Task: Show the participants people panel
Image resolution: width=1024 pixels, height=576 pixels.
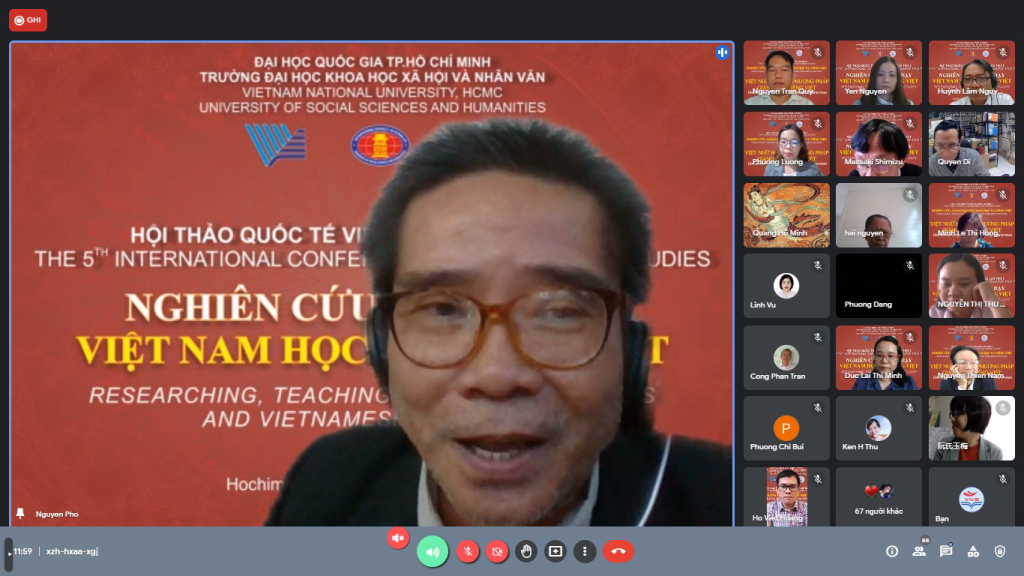Action: (x=920, y=552)
